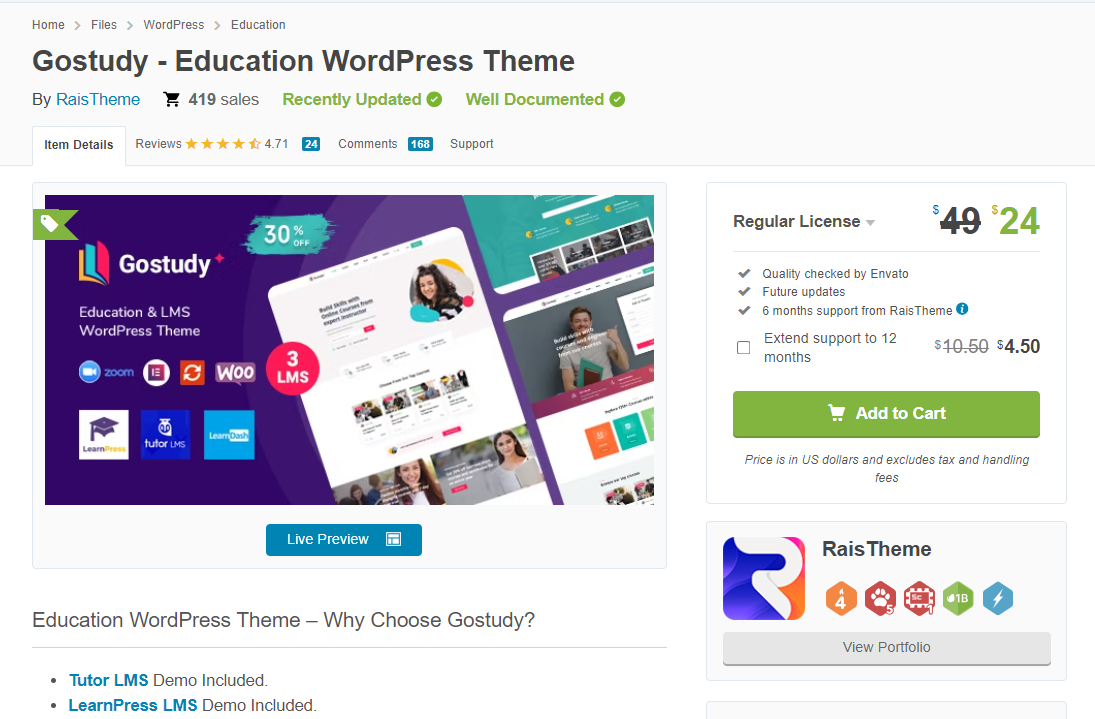1095x719 pixels.
Task: Click the green checkmark beside Well Documented
Action: click(617, 99)
